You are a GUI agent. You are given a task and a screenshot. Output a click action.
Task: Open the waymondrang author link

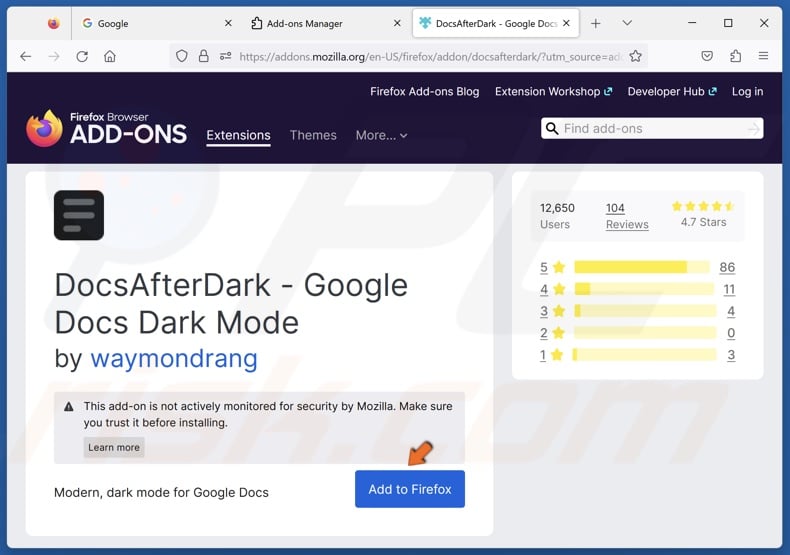click(x=174, y=359)
